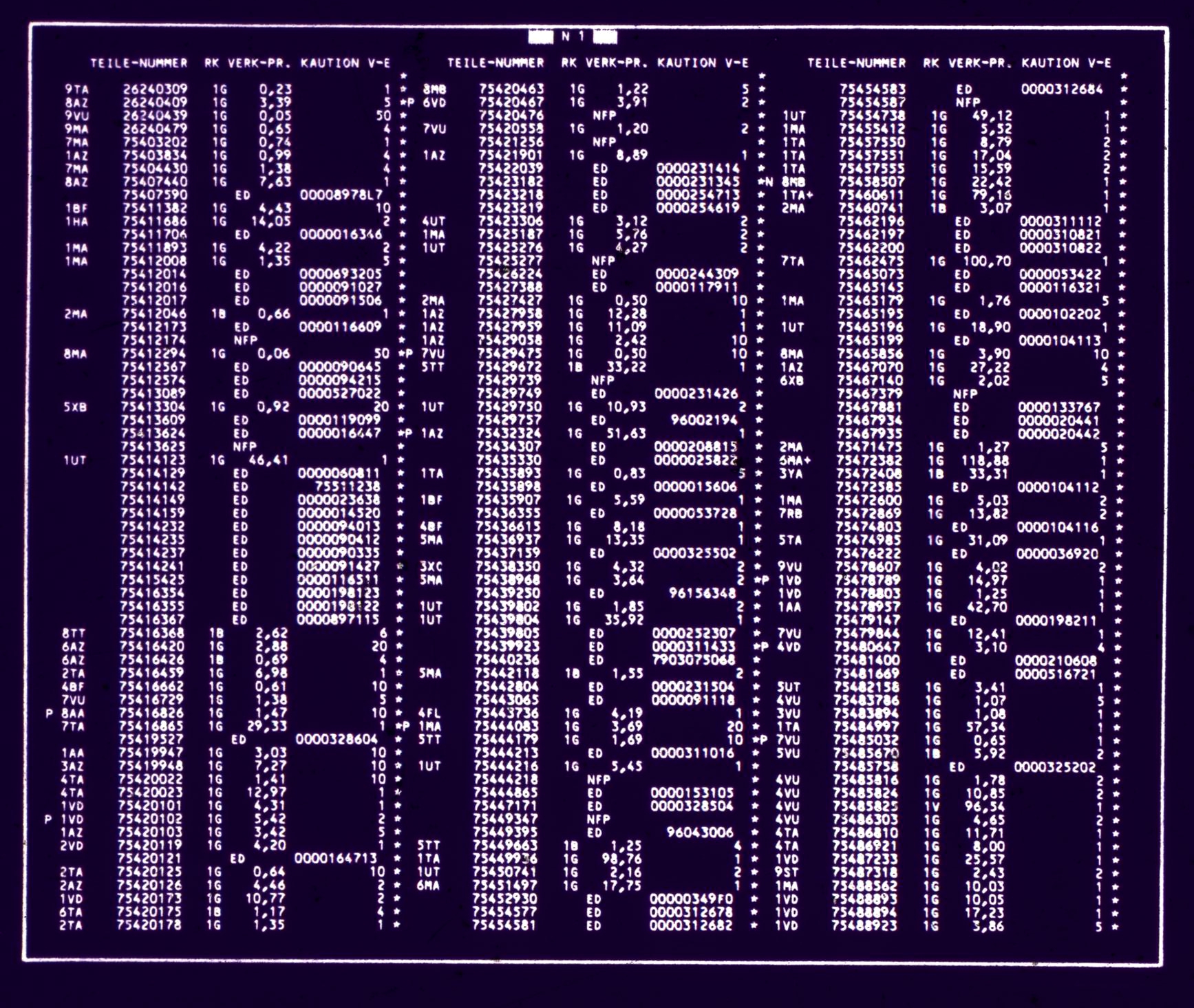Select Kaution value 0000036920
The image size is (1194, 1008).
click(x=1058, y=553)
